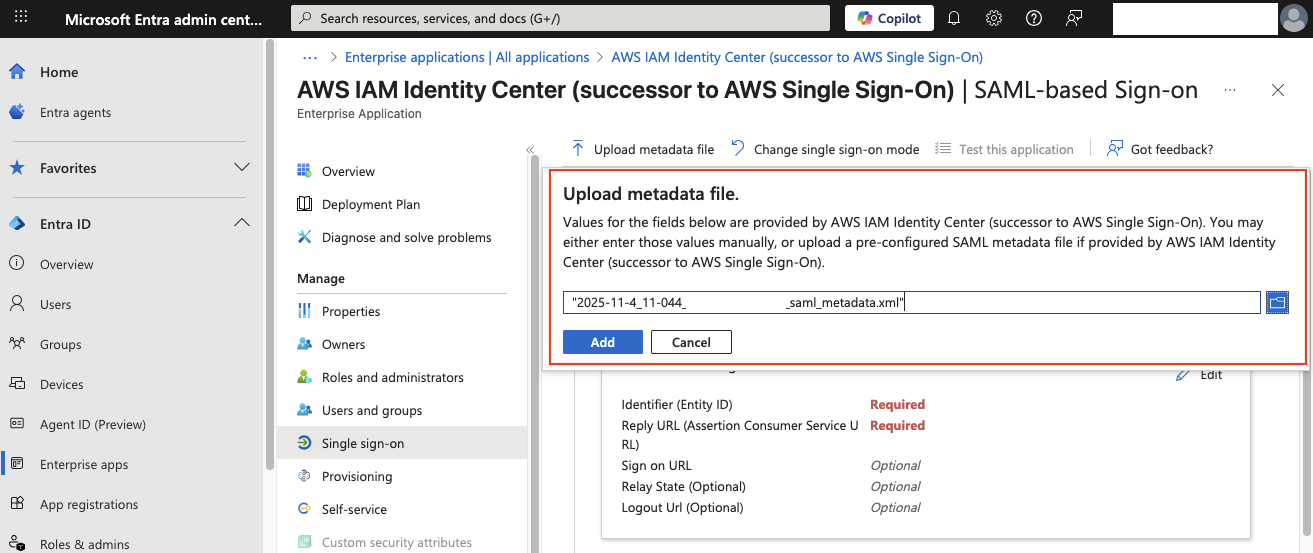Focus the search resources and docs field
This screenshot has height=553, width=1313.
click(x=560, y=18)
